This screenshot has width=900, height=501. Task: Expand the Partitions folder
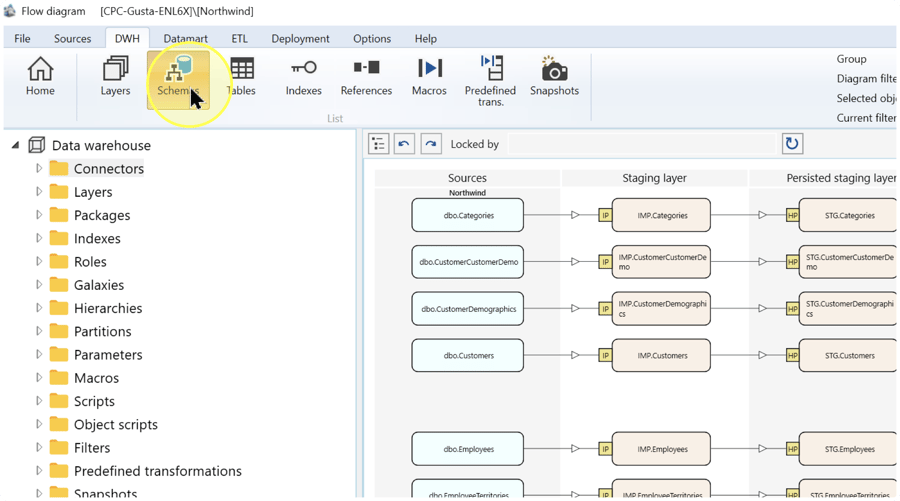tap(38, 331)
